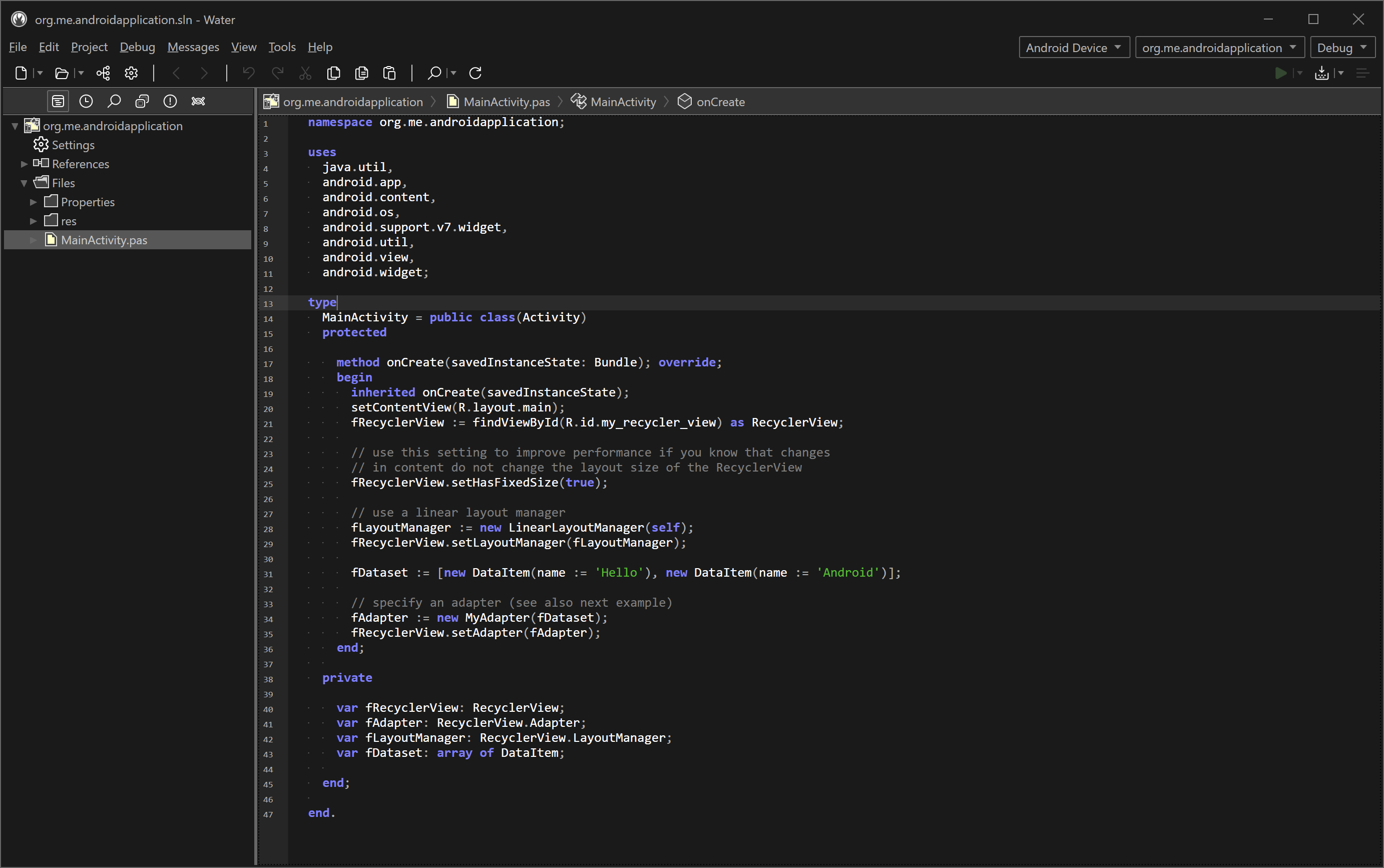This screenshot has height=868, width=1384.
Task: Open the Debug configuration dropdown
Action: pos(1341,48)
